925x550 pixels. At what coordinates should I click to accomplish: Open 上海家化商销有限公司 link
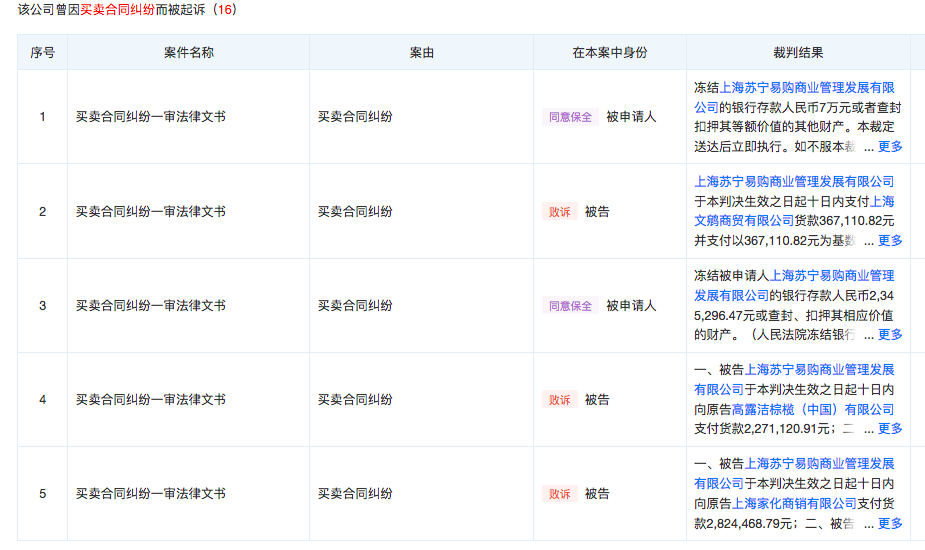(x=794, y=503)
